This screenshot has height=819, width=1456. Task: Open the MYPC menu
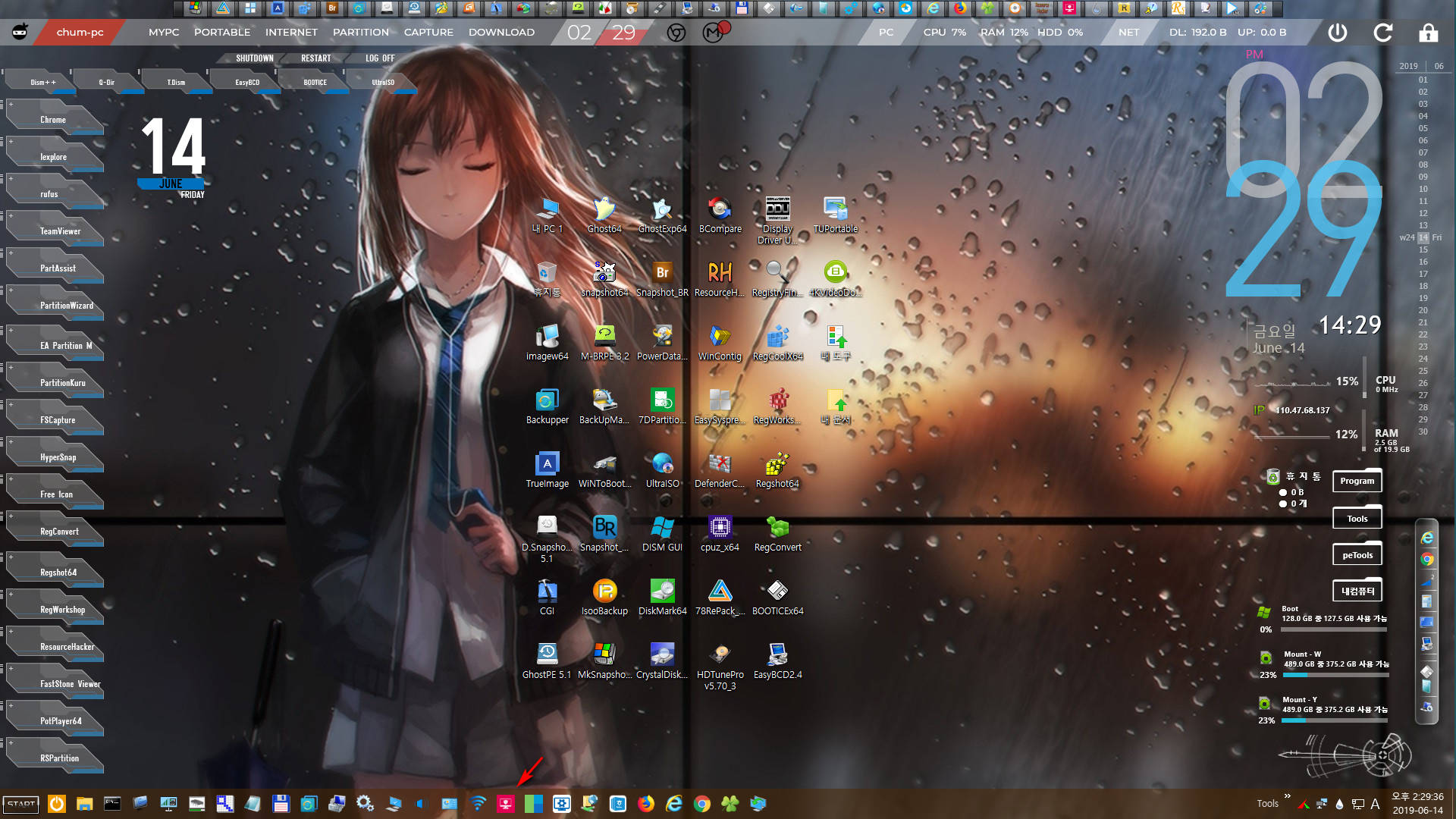(164, 33)
